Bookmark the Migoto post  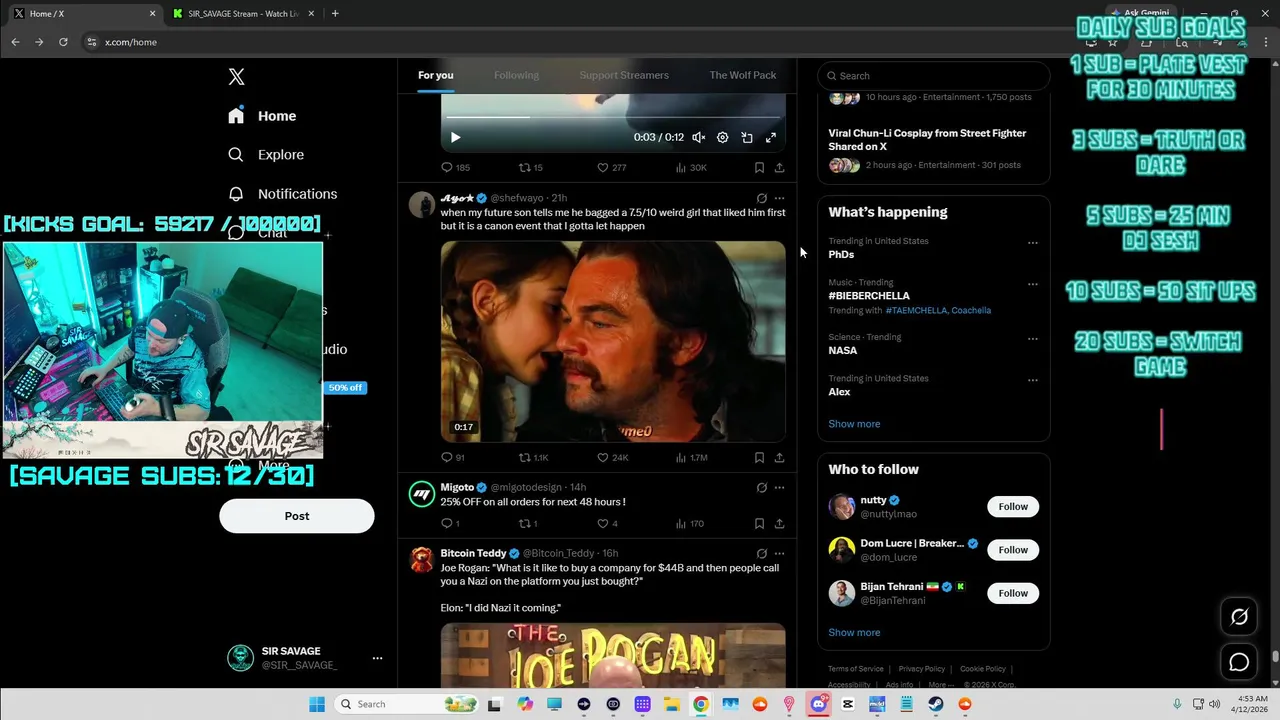[759, 523]
